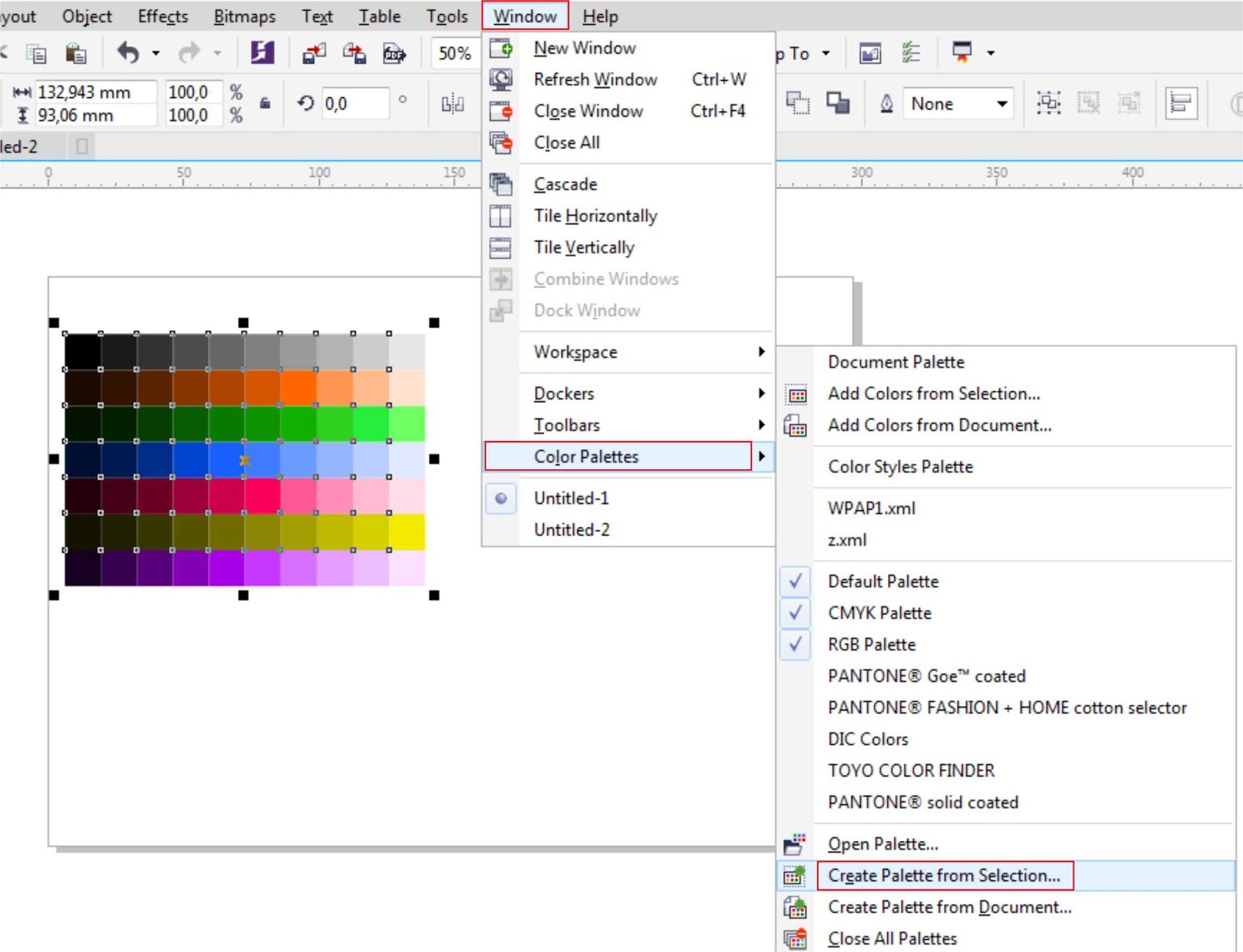The width and height of the screenshot is (1243, 952).
Task: Expand the Undo history dropdown arrow
Action: pyautogui.click(x=155, y=53)
